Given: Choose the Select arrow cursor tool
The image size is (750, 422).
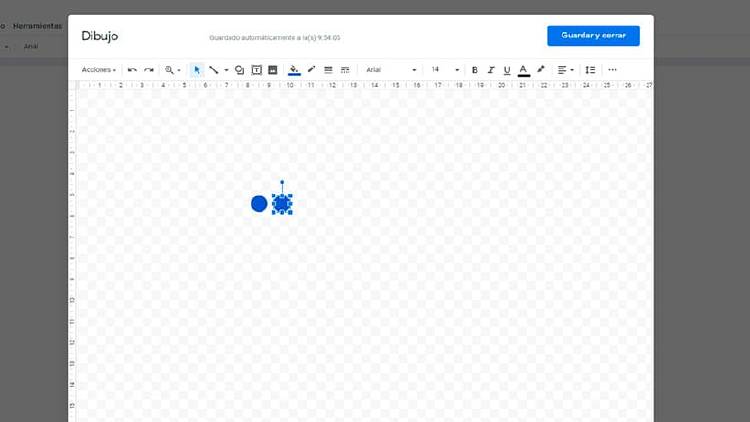Looking at the screenshot, I should [x=197, y=70].
